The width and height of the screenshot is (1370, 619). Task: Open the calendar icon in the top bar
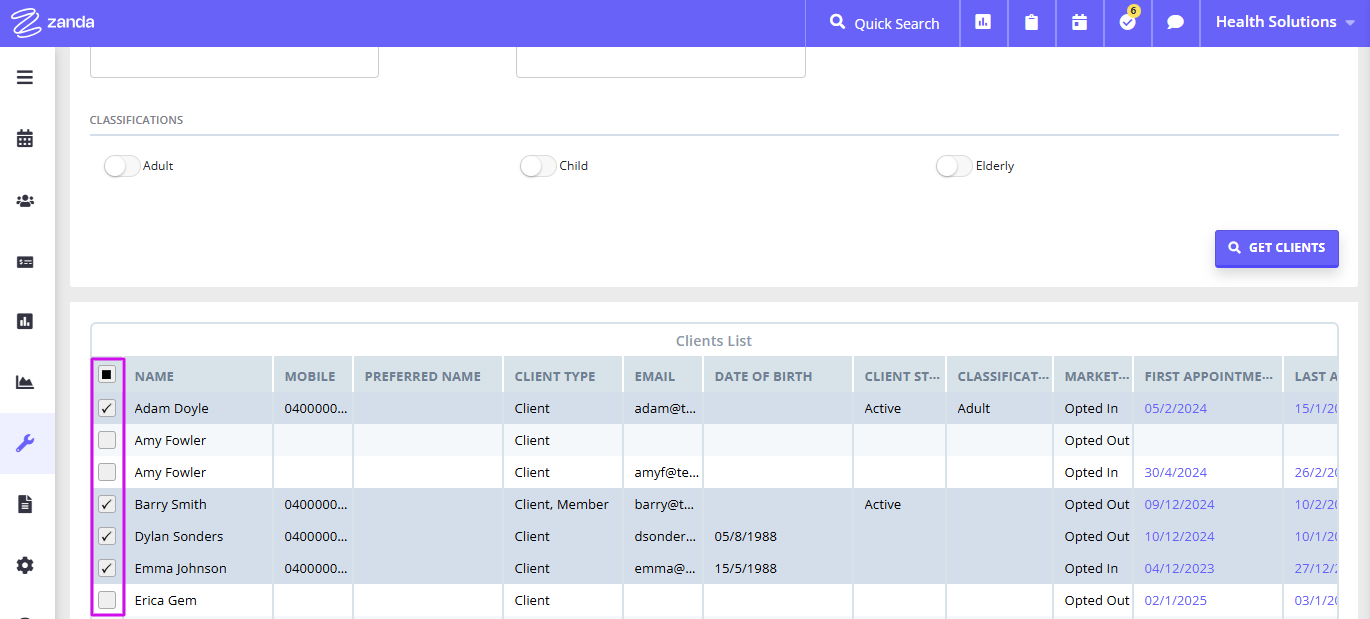tap(1079, 23)
